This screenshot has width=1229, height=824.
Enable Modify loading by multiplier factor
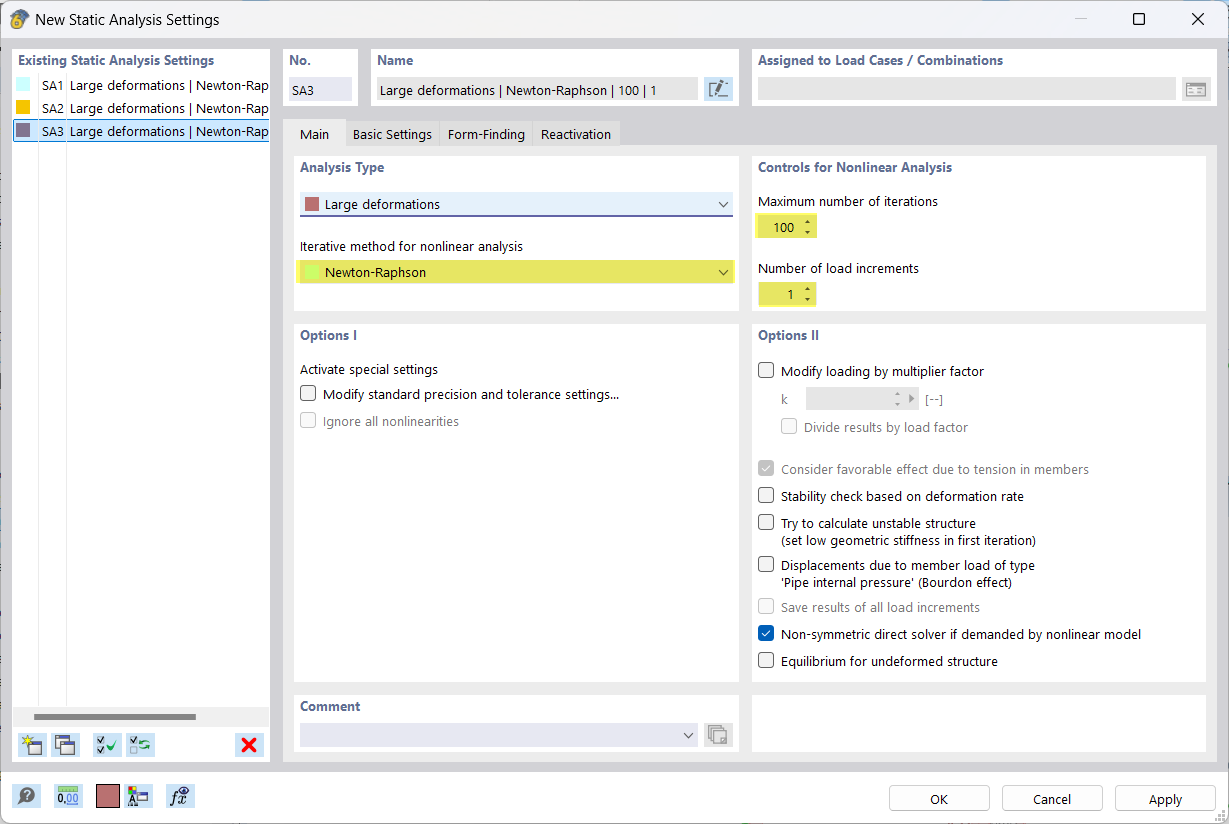766,370
